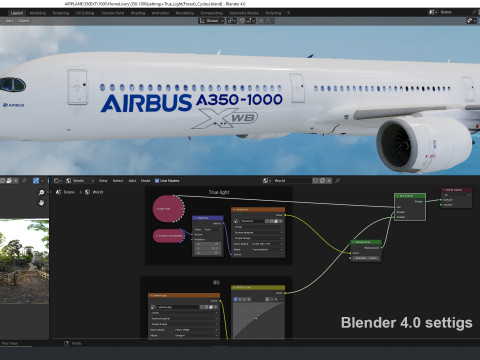Open the snapping options dropdown
480x360 pixels.
click(x=250, y=21)
